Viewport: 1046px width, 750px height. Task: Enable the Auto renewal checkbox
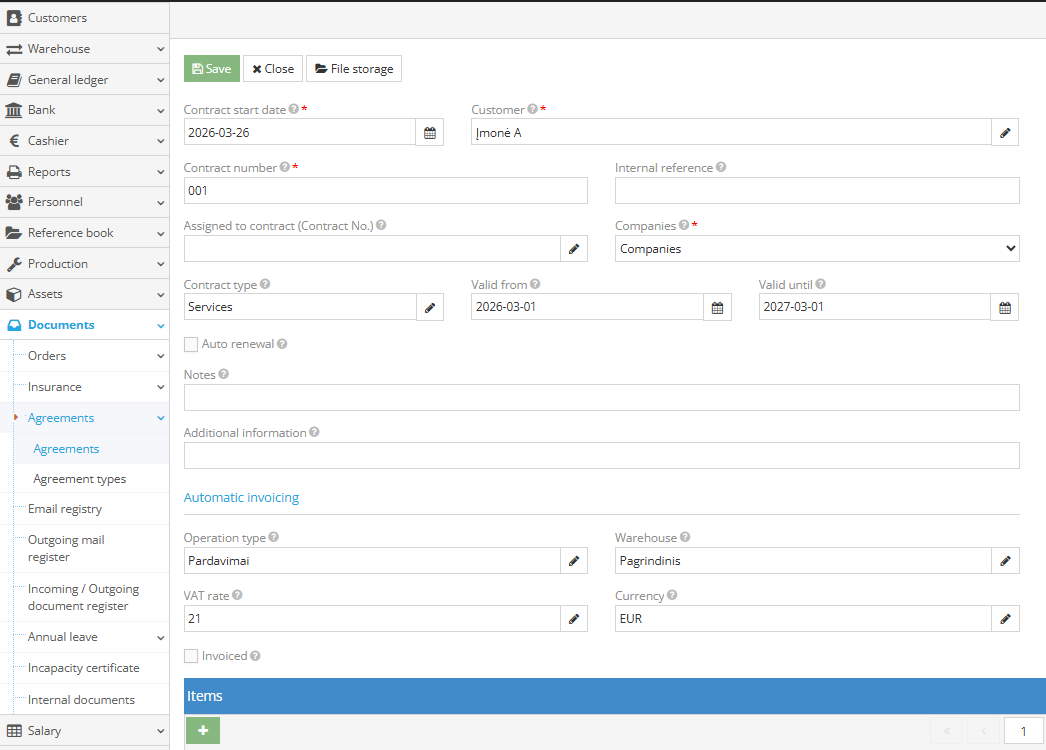[191, 344]
